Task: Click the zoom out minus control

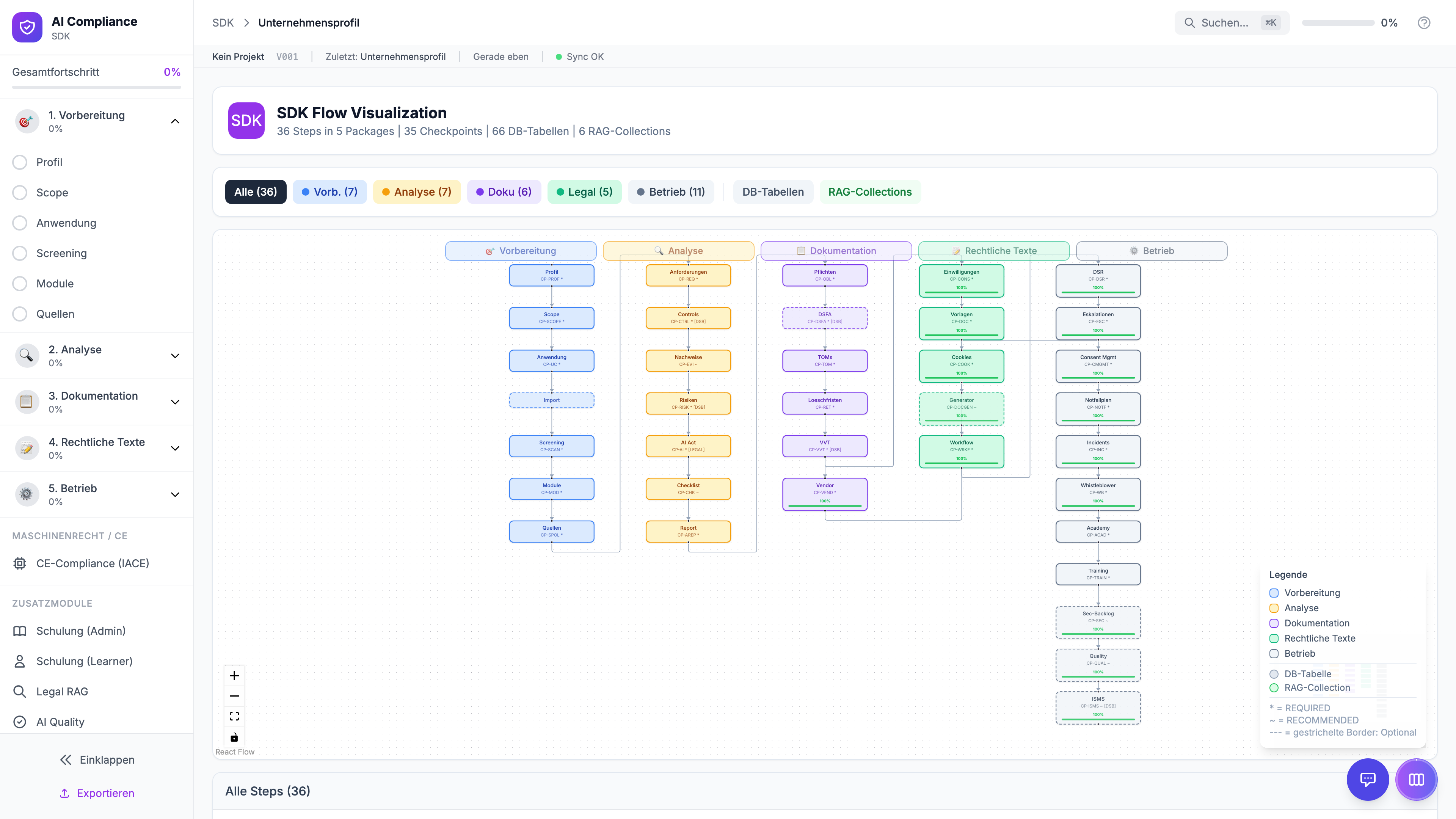Action: (234, 696)
